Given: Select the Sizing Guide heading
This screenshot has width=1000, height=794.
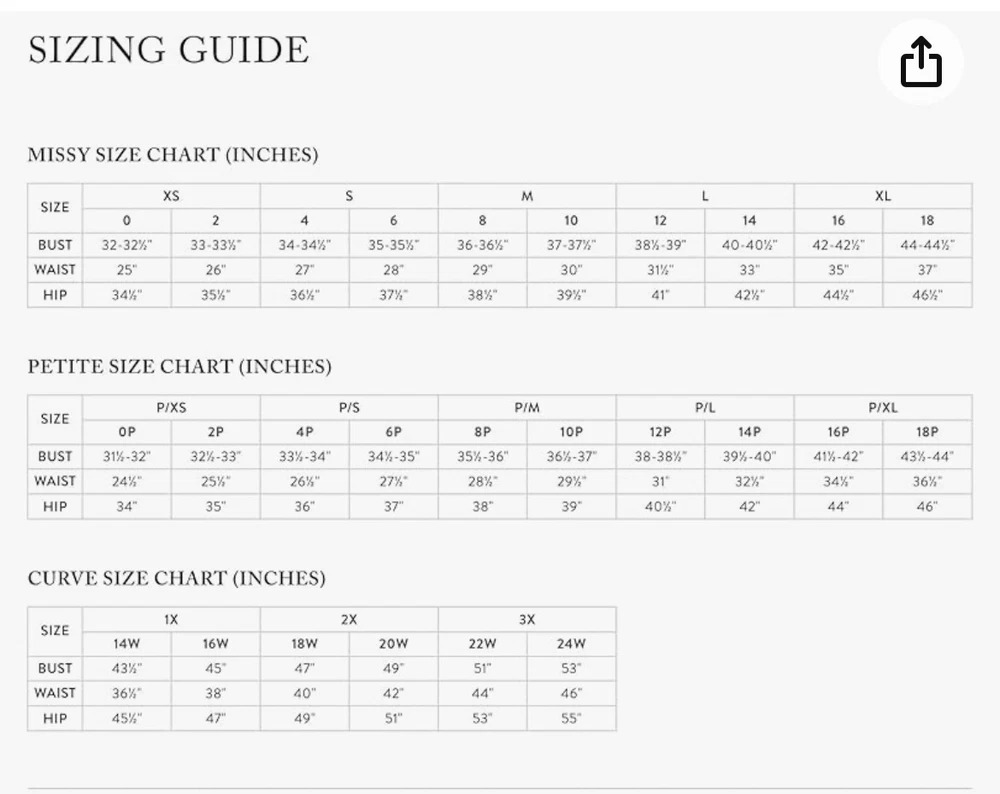Looking at the screenshot, I should click(x=168, y=50).
